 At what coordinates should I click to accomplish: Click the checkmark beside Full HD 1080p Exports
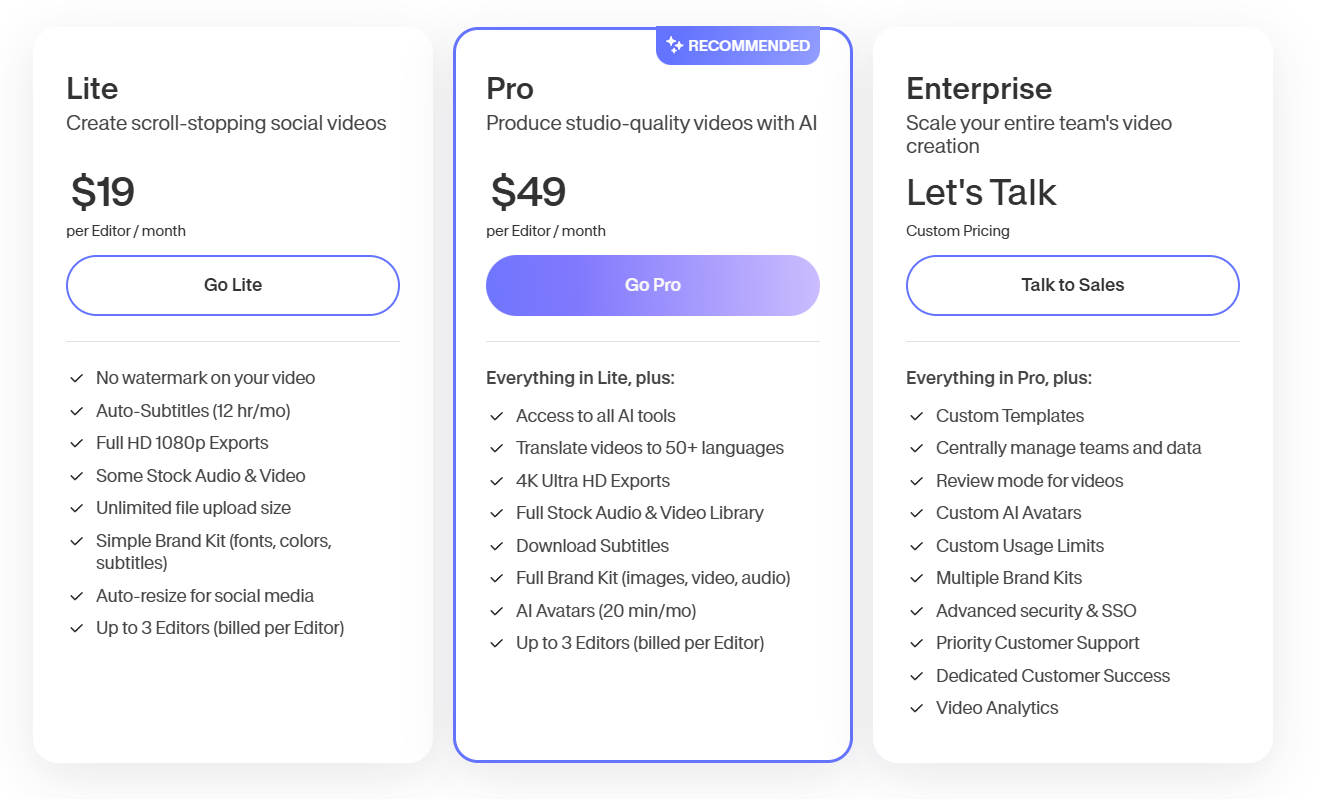pos(76,443)
